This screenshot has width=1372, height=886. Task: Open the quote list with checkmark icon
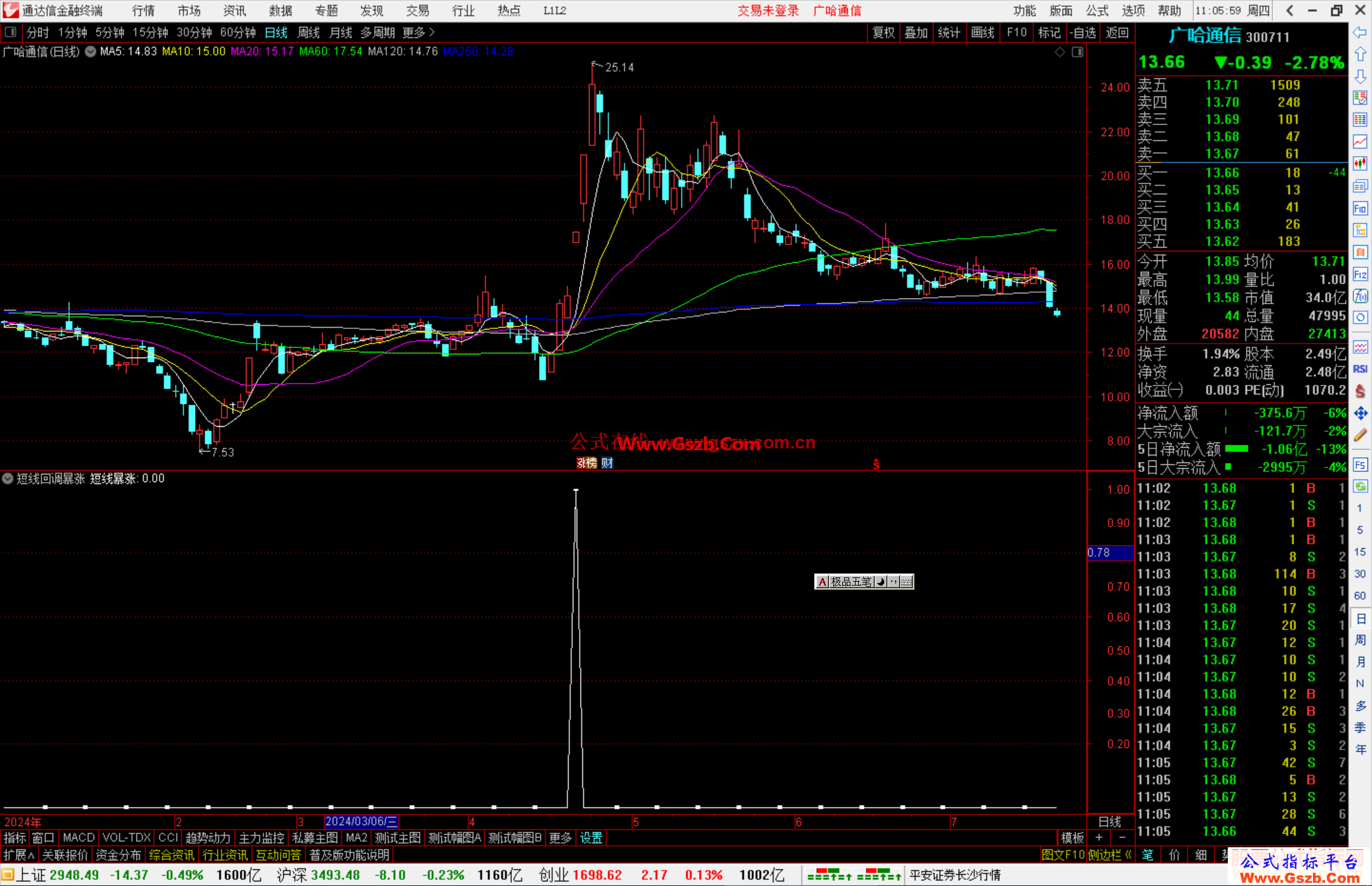coord(1360,98)
